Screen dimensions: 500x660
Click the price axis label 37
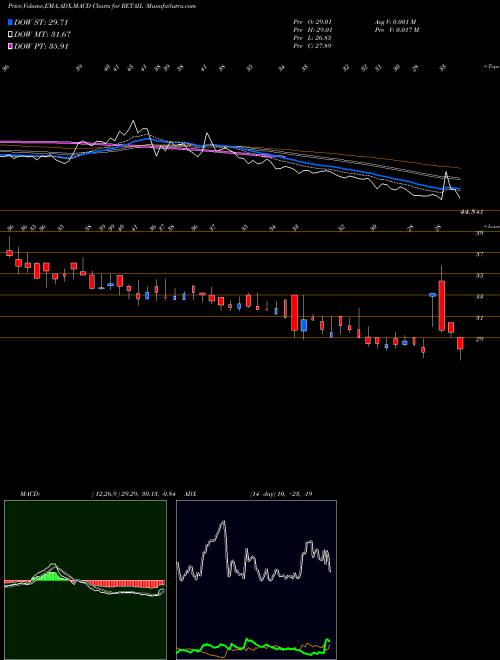pos(479,254)
